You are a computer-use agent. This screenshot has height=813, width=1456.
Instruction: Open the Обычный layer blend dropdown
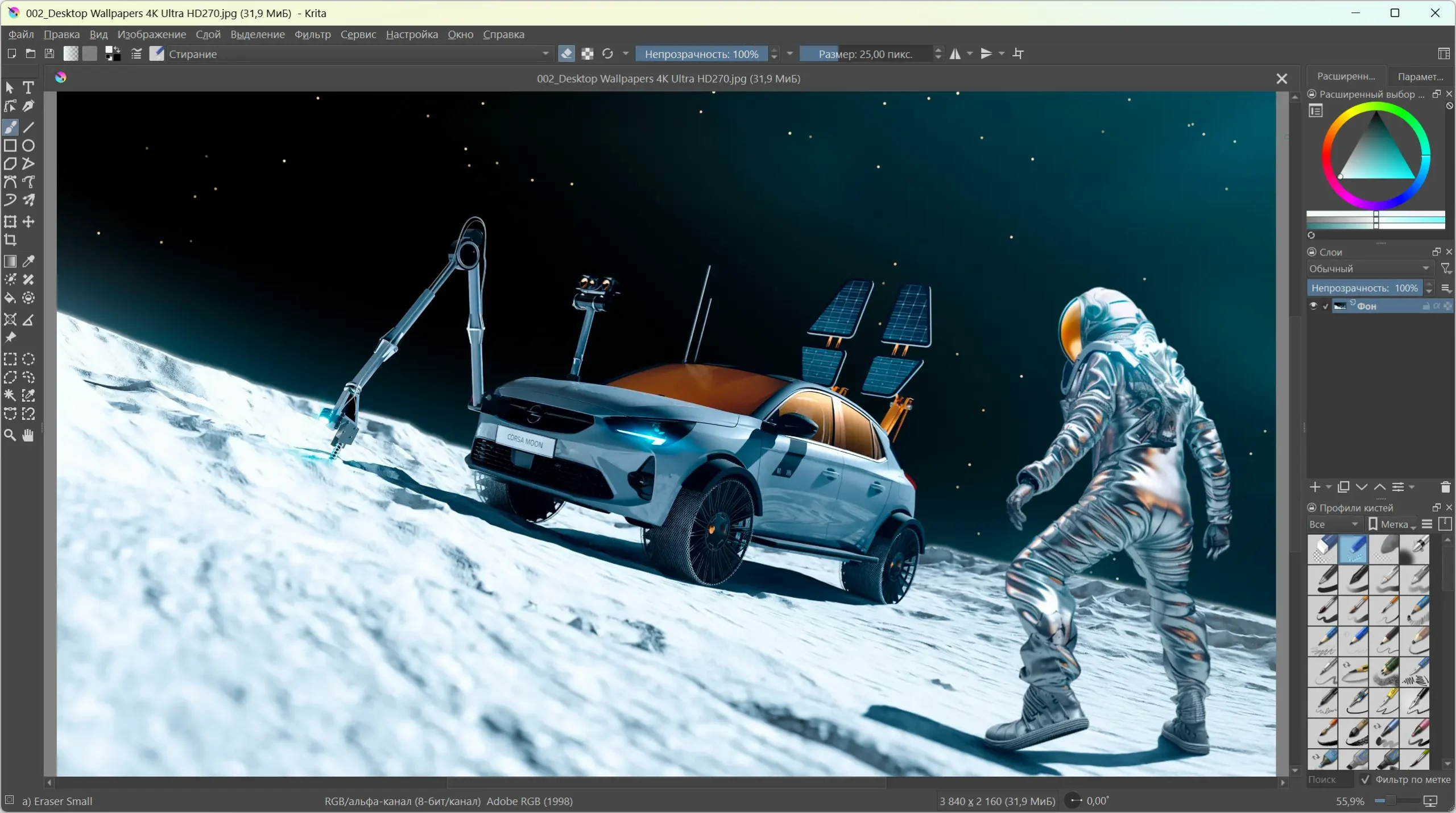tap(1369, 269)
